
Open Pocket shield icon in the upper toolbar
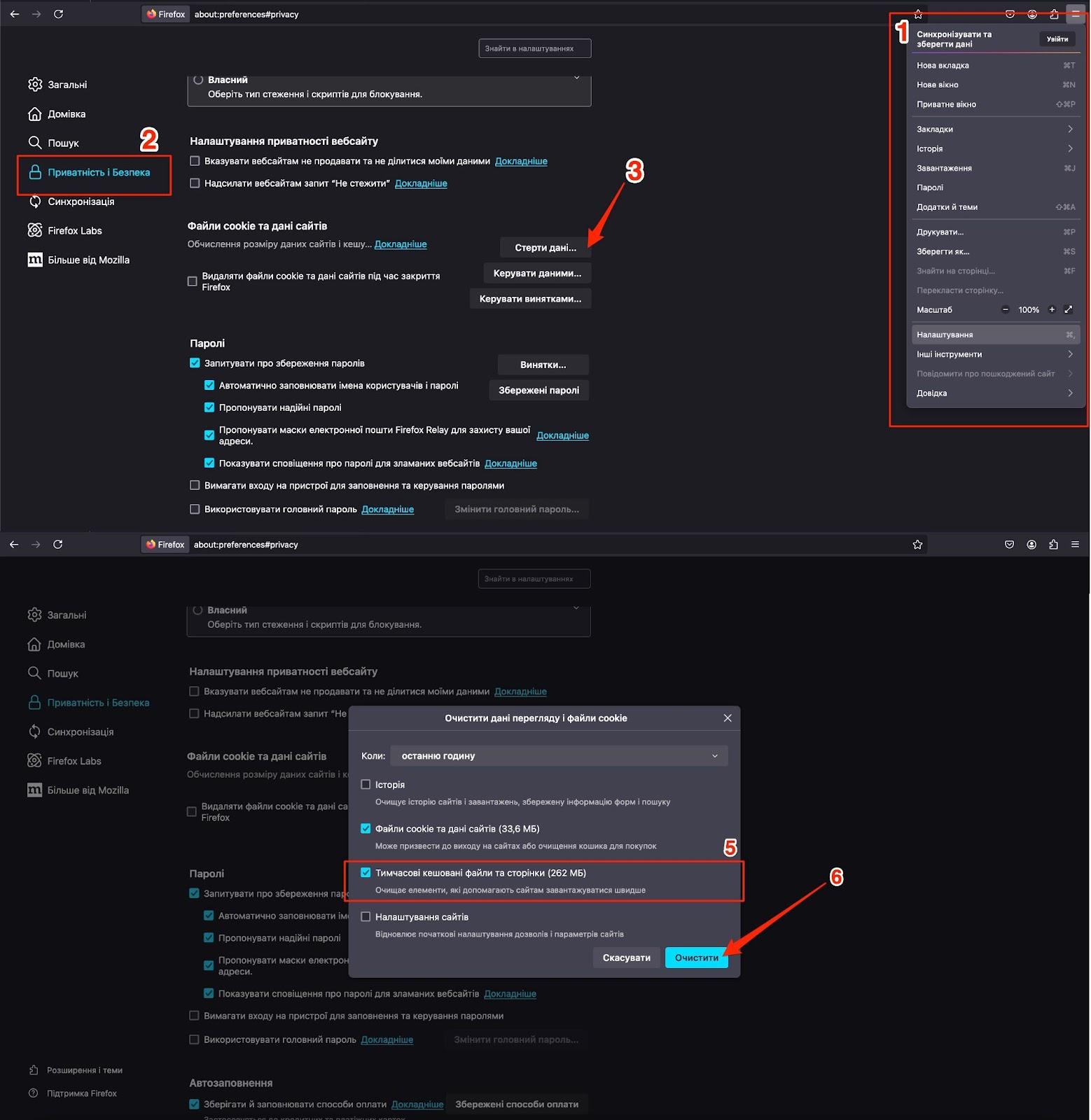click(1010, 14)
